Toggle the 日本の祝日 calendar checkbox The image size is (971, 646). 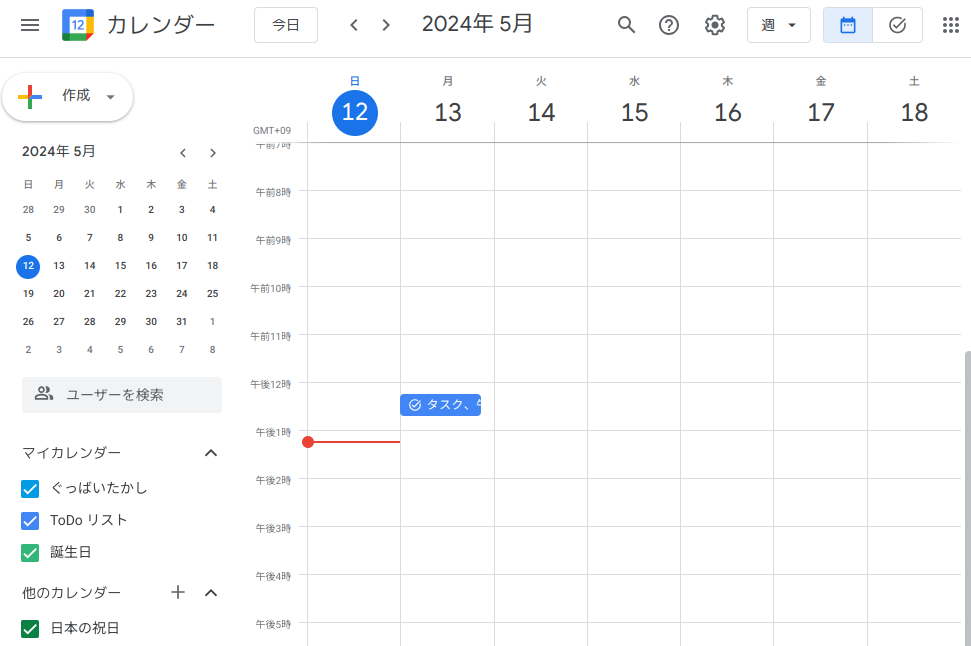point(30,629)
